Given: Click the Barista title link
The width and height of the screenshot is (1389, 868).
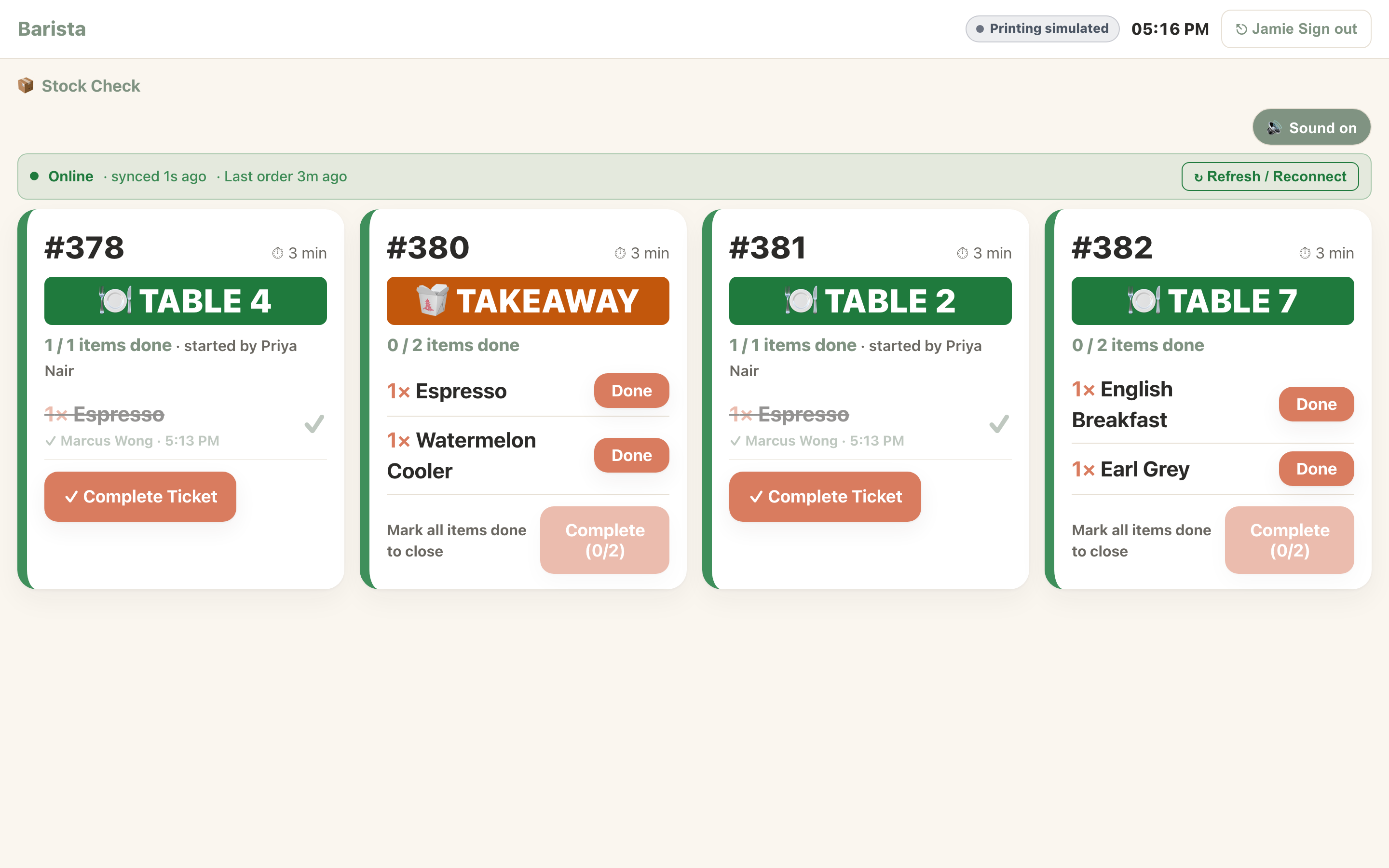Looking at the screenshot, I should click(x=52, y=29).
